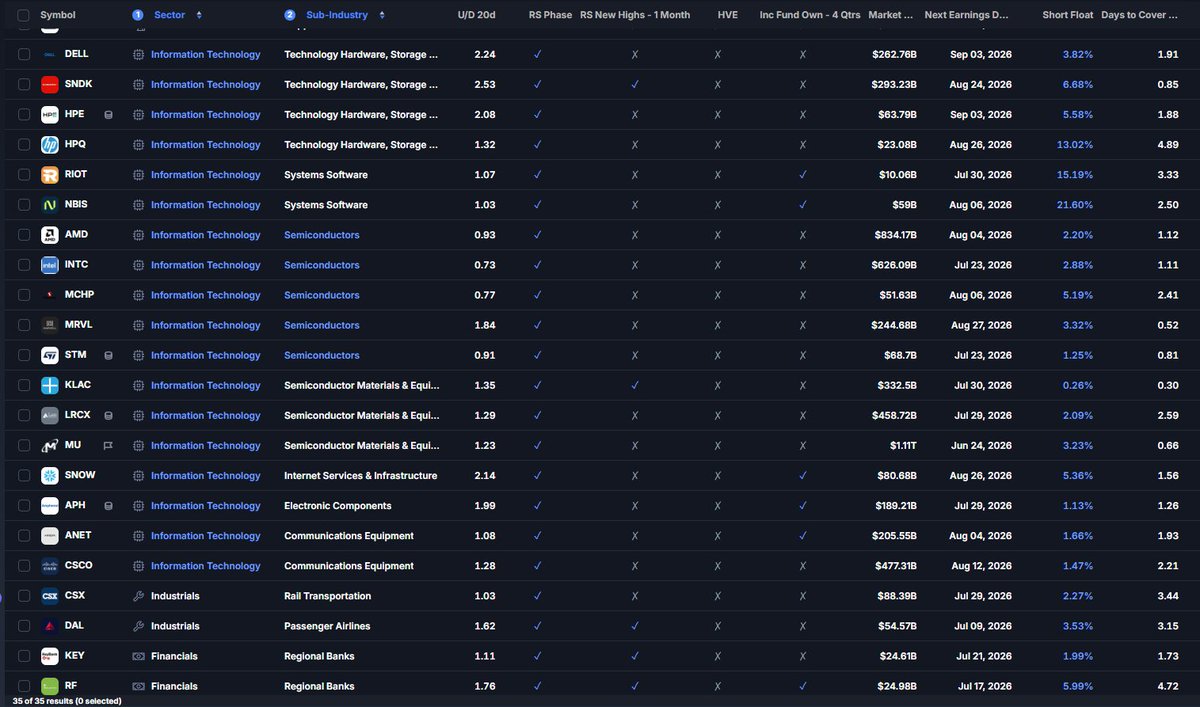Screen dimensions: 1200x707
Task: Open Information Technology link in DELL row
Action: (205, 55)
